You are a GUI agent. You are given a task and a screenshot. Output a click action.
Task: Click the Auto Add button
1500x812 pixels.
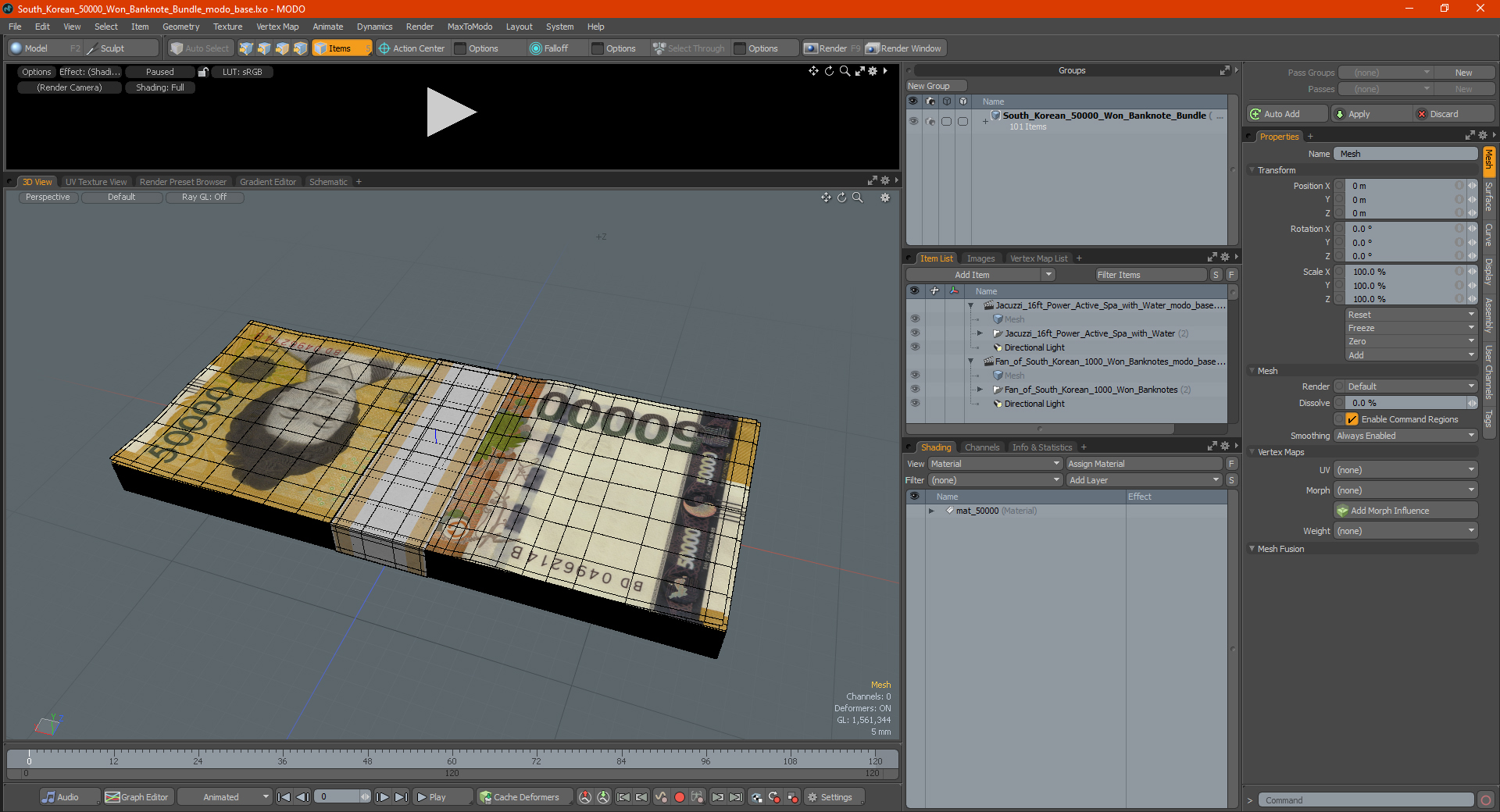click(1287, 114)
